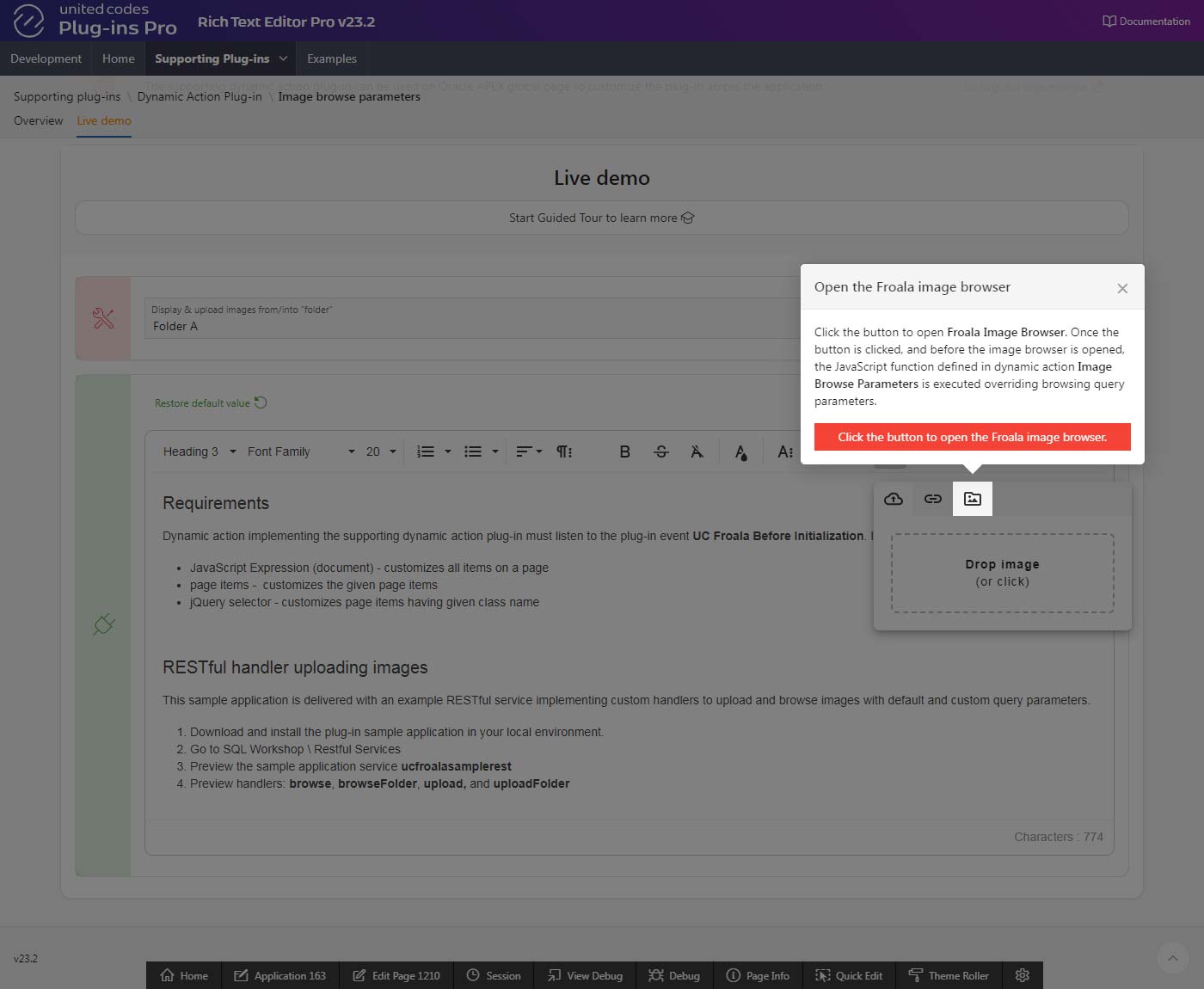This screenshot has height=989, width=1204.
Task: Open the Paragraph style pilcrow tool
Action: coord(564,451)
